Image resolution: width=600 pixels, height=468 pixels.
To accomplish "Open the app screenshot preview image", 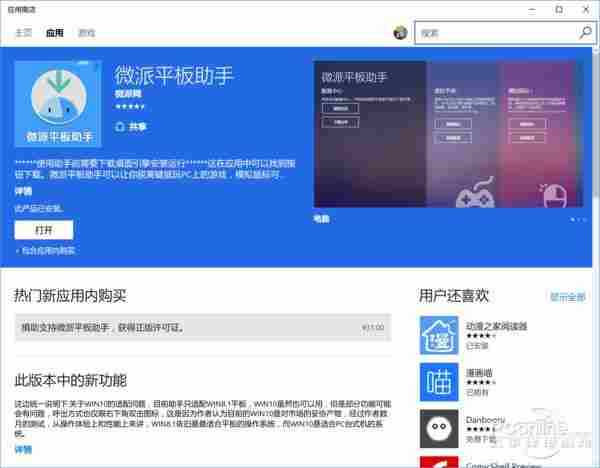I will click(449, 138).
